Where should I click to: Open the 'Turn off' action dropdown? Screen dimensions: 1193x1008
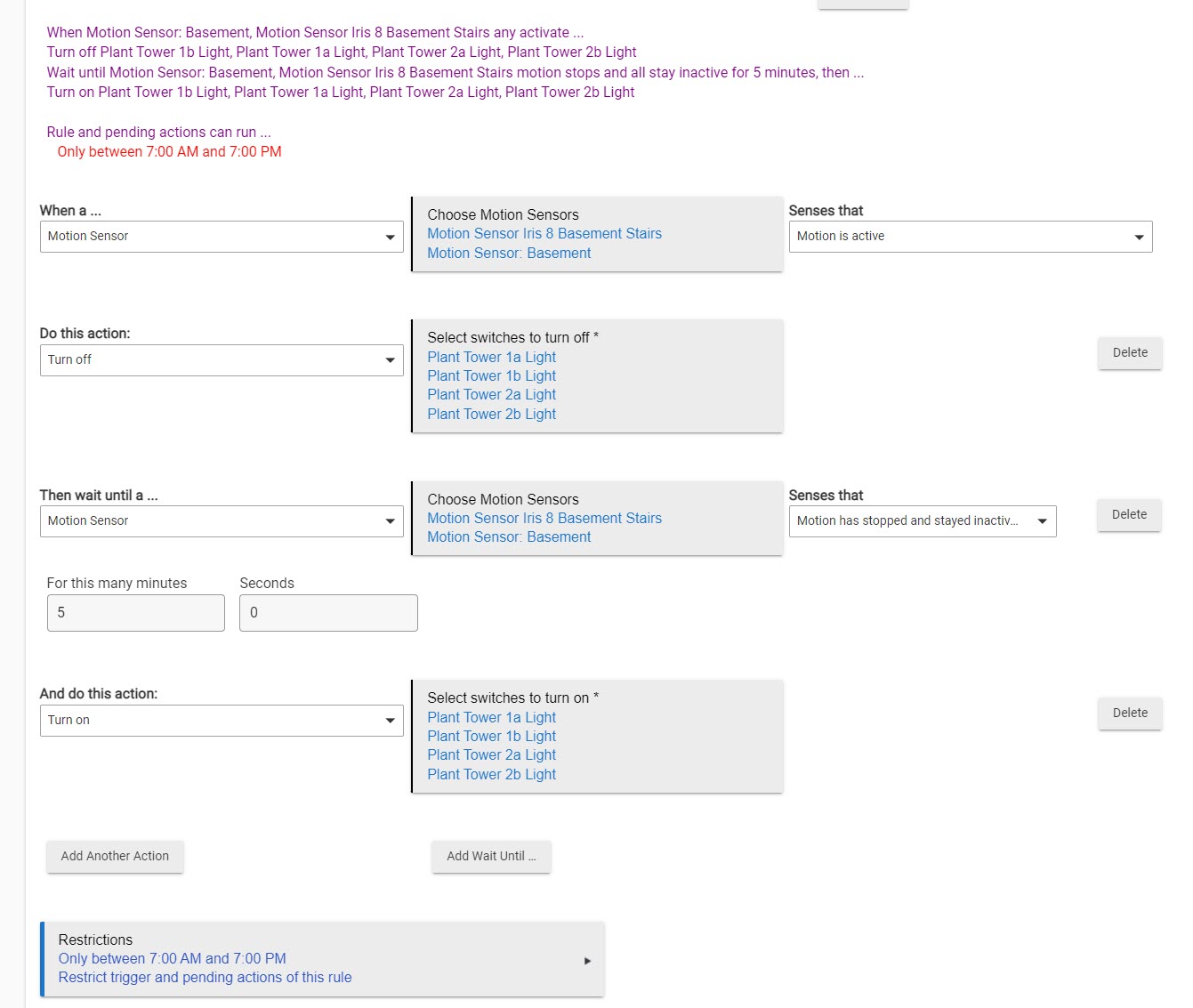pyautogui.click(x=222, y=360)
